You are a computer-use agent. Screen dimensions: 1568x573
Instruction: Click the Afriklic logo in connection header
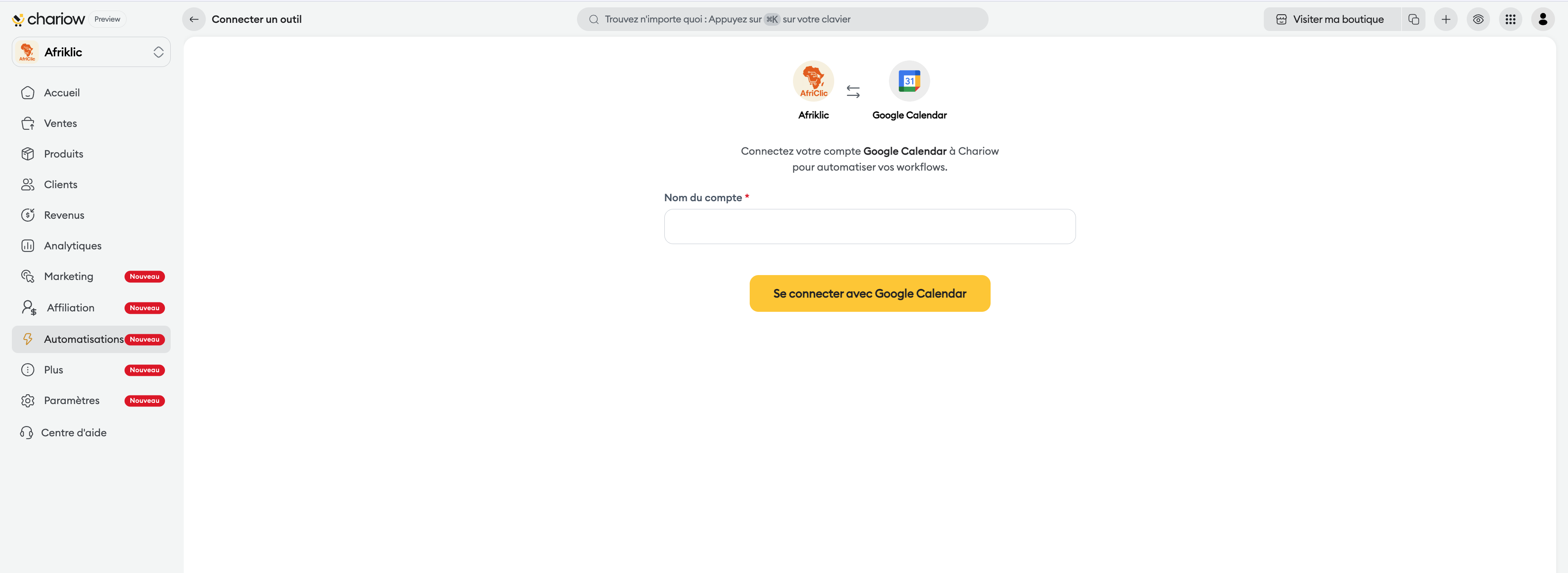[813, 81]
